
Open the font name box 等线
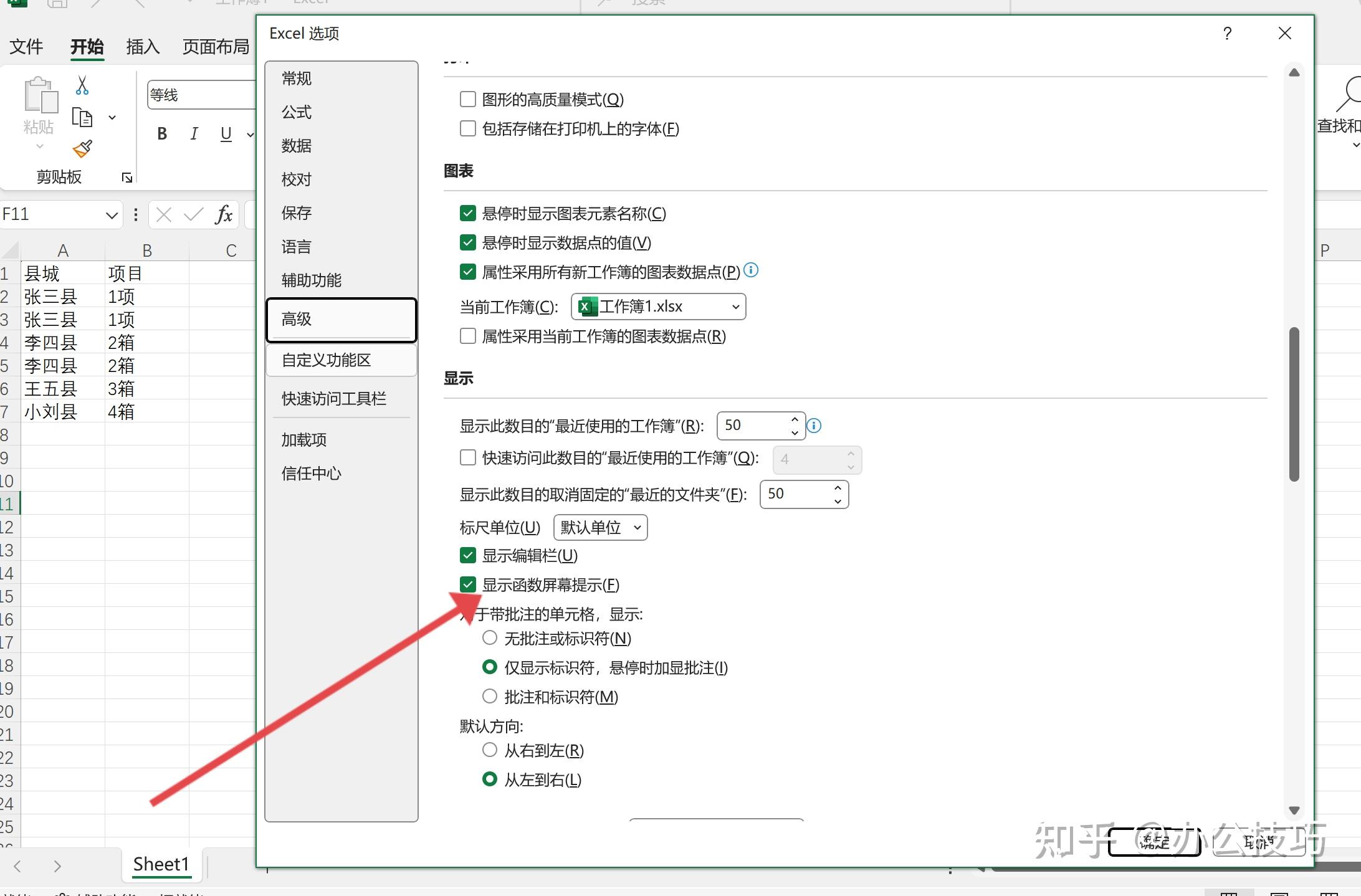[201, 95]
